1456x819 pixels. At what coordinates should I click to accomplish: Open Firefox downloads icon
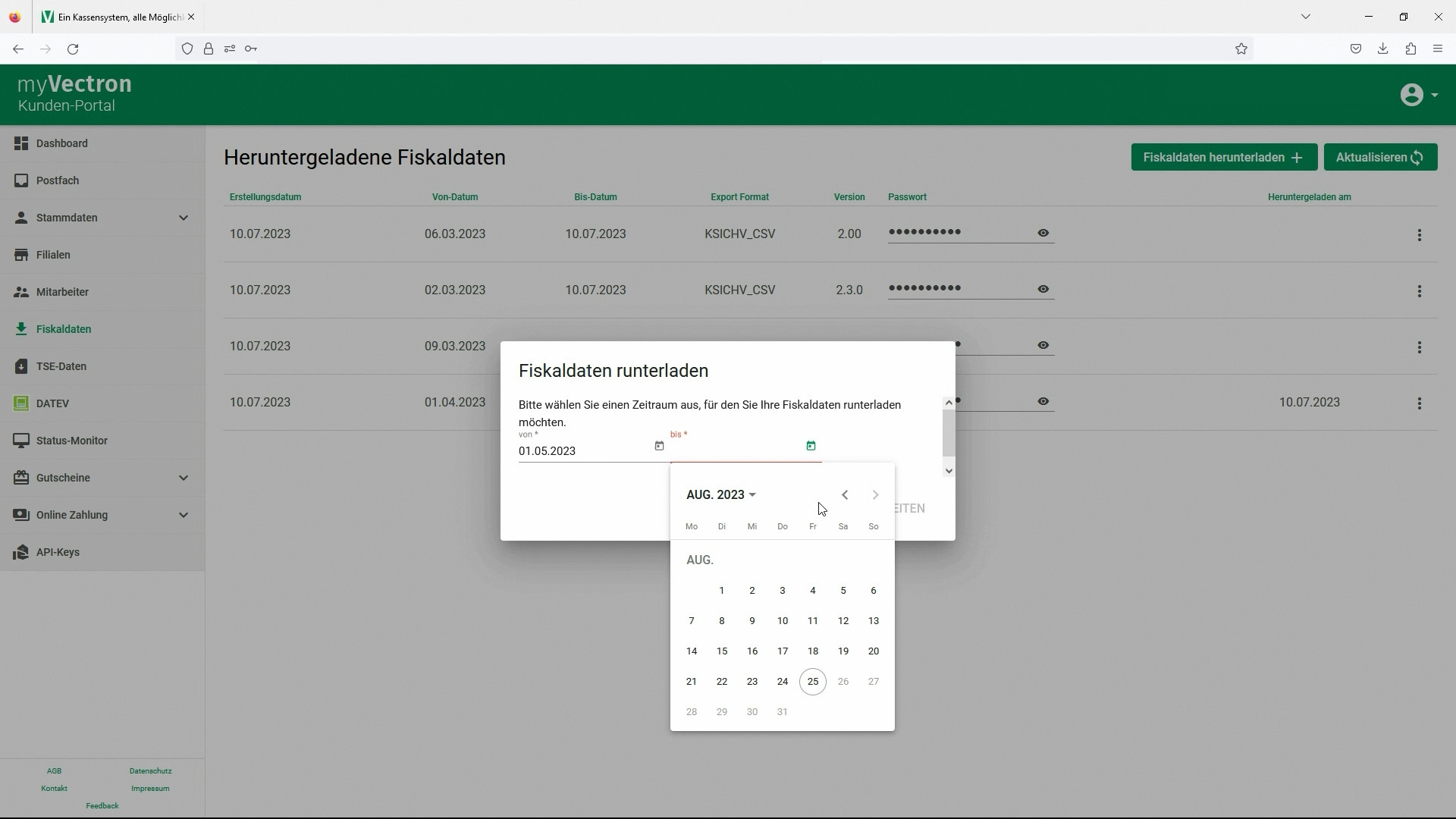tap(1383, 49)
